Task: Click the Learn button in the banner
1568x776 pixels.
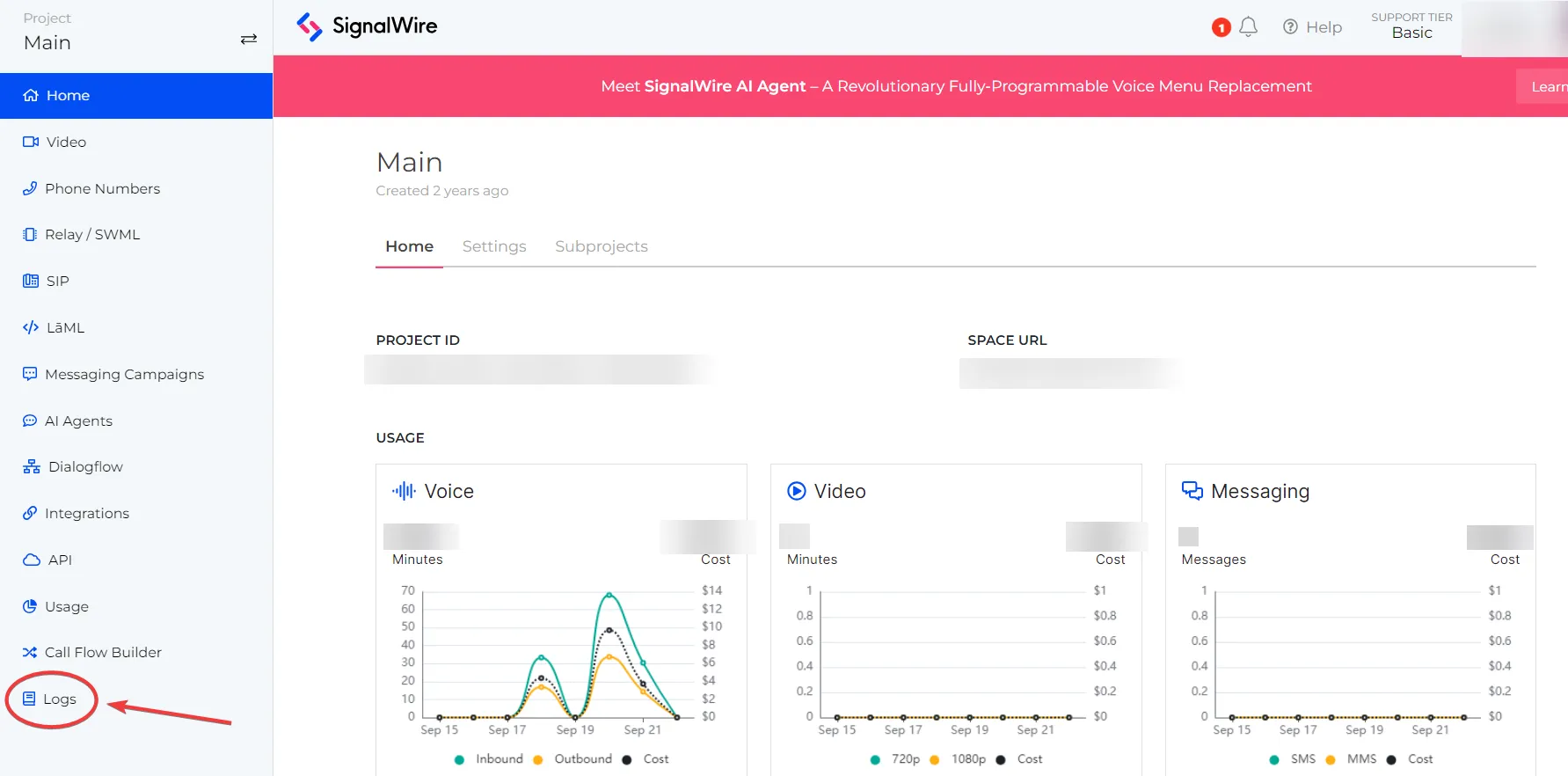Action: coord(1542,86)
